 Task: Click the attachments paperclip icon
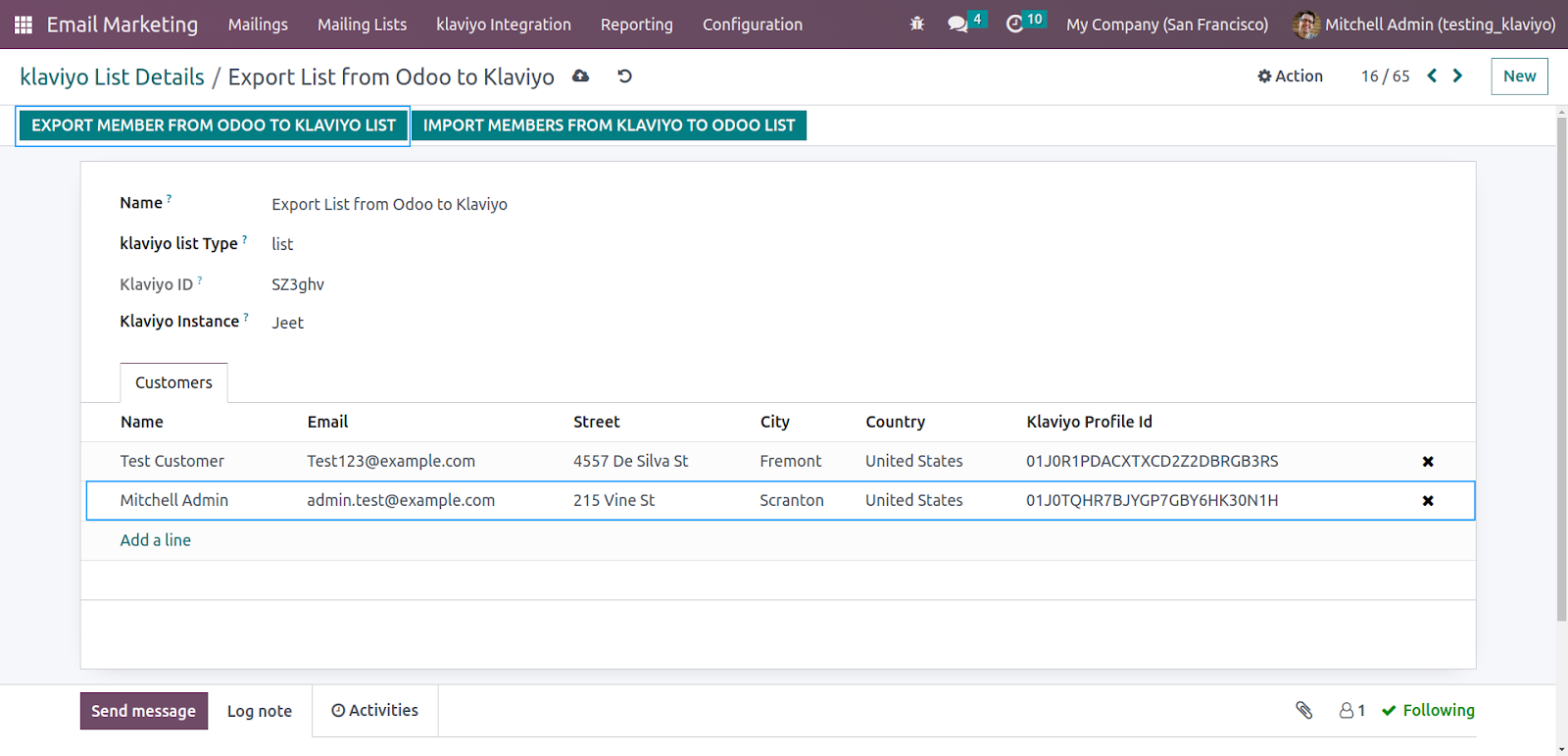(1304, 710)
